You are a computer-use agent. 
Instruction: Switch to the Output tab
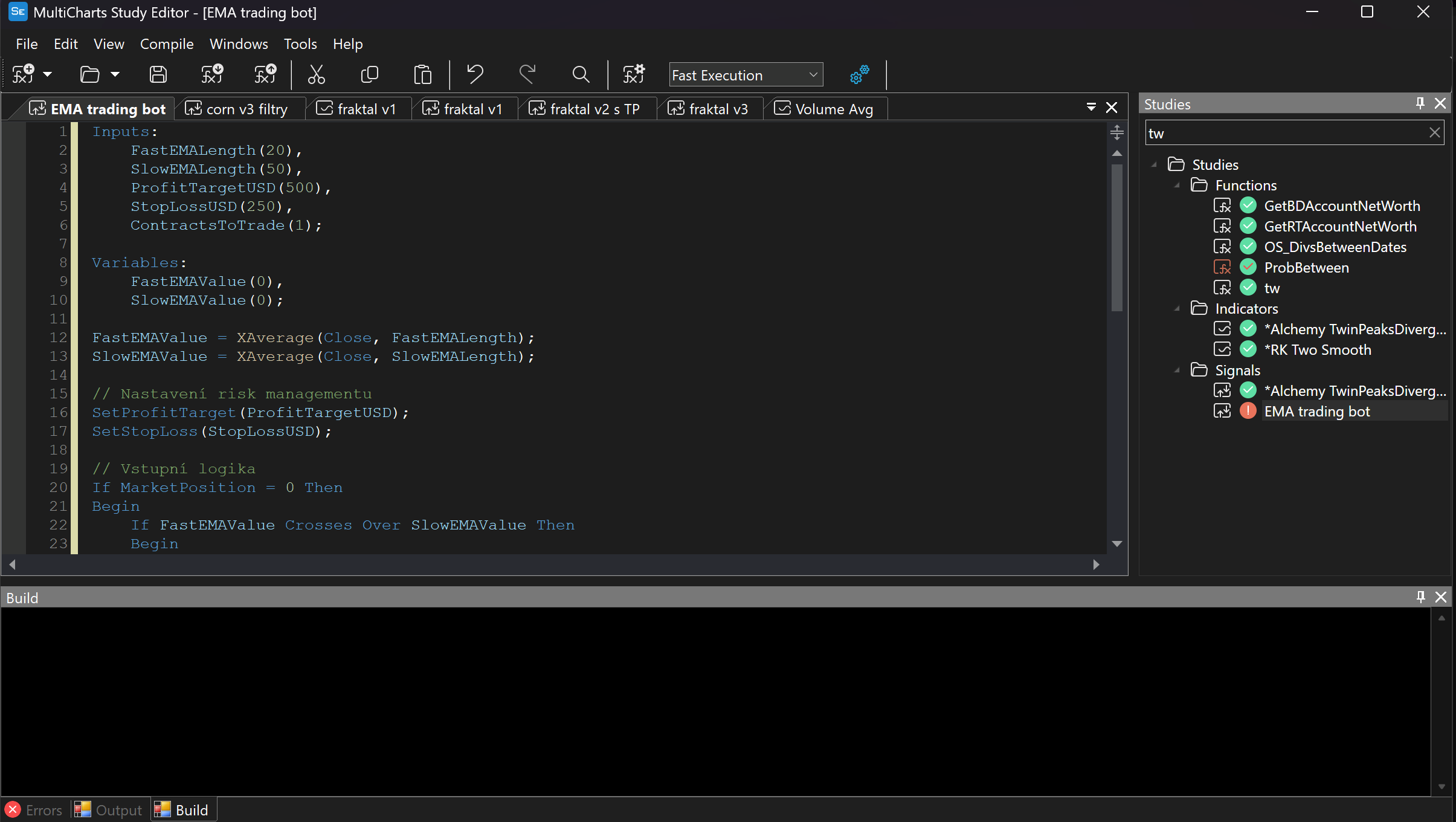pos(108,810)
